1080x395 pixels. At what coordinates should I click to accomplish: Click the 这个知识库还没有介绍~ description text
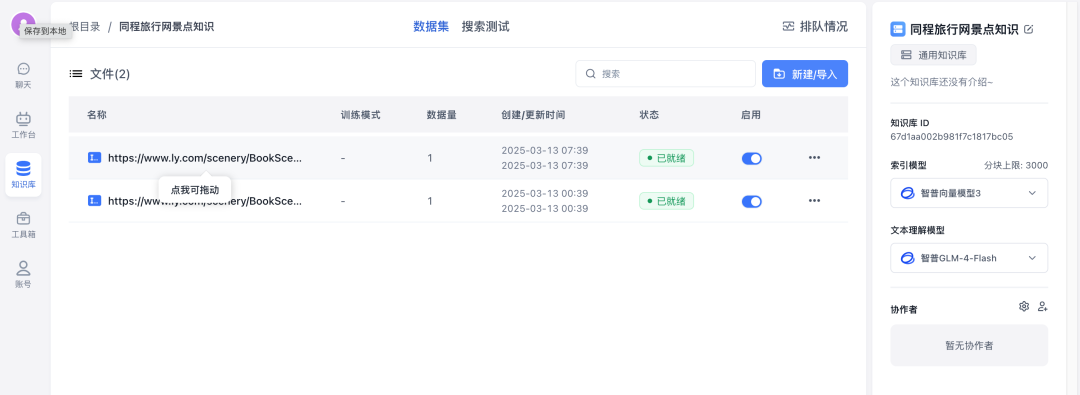coord(942,82)
